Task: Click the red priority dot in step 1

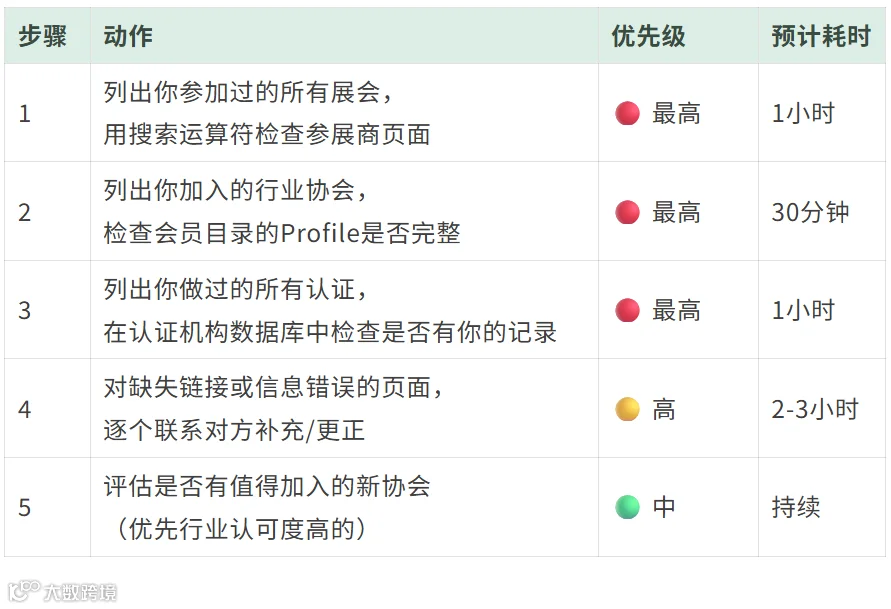Action: point(627,113)
